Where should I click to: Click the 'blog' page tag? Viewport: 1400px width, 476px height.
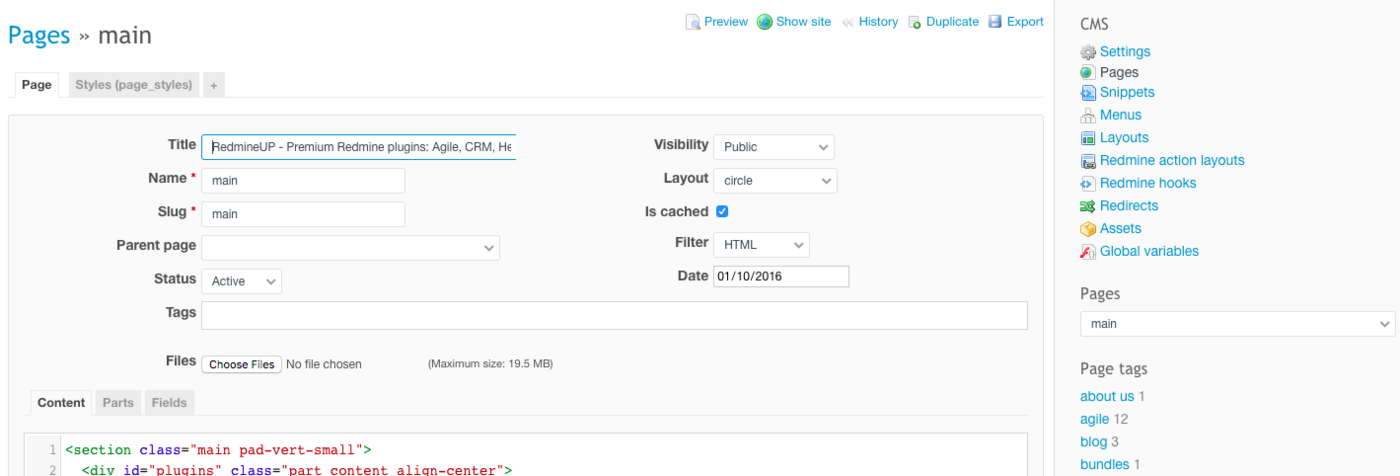point(1093,442)
